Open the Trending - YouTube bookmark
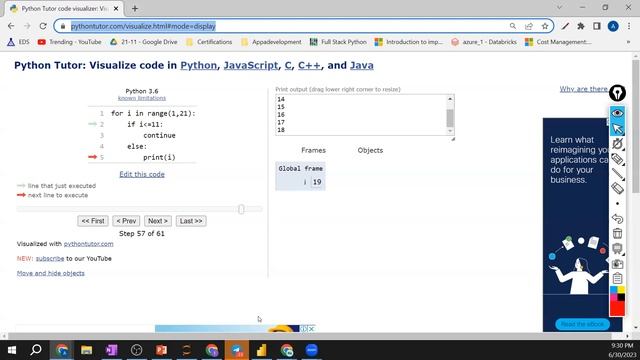The width and height of the screenshot is (640, 360). [x=69, y=42]
